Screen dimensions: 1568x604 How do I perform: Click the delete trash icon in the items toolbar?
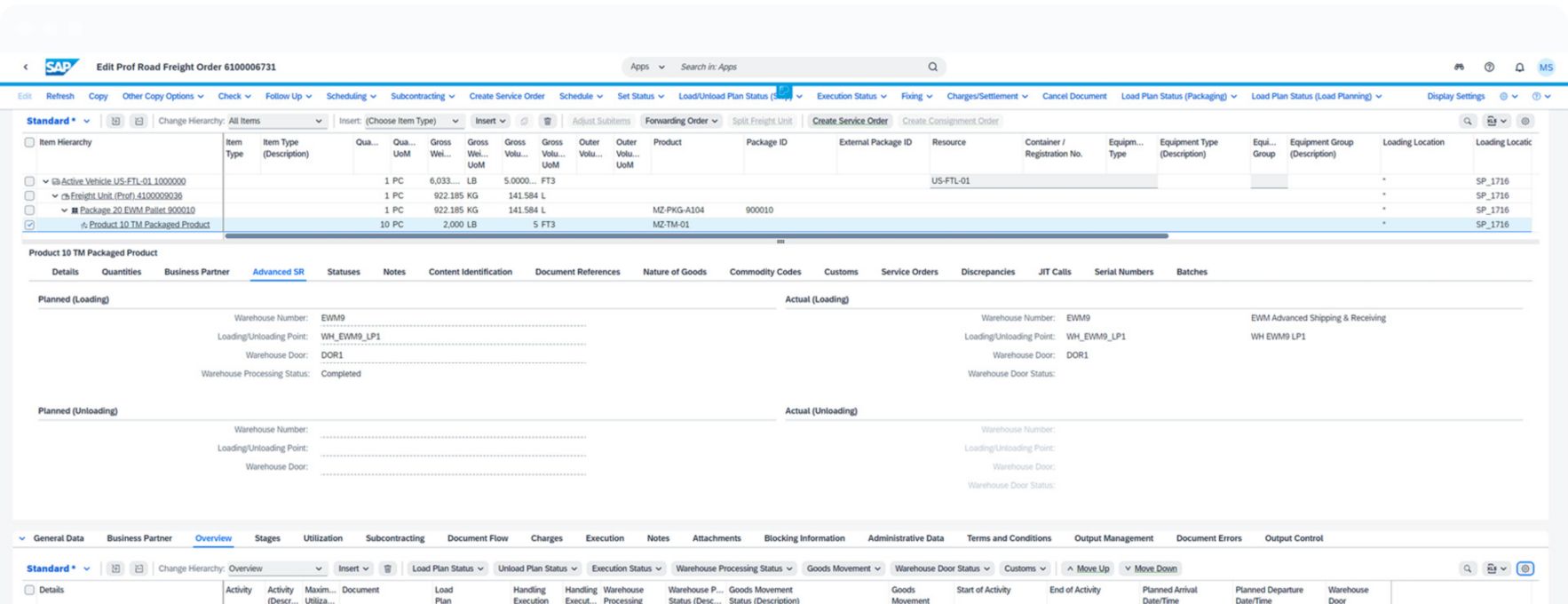[548, 121]
